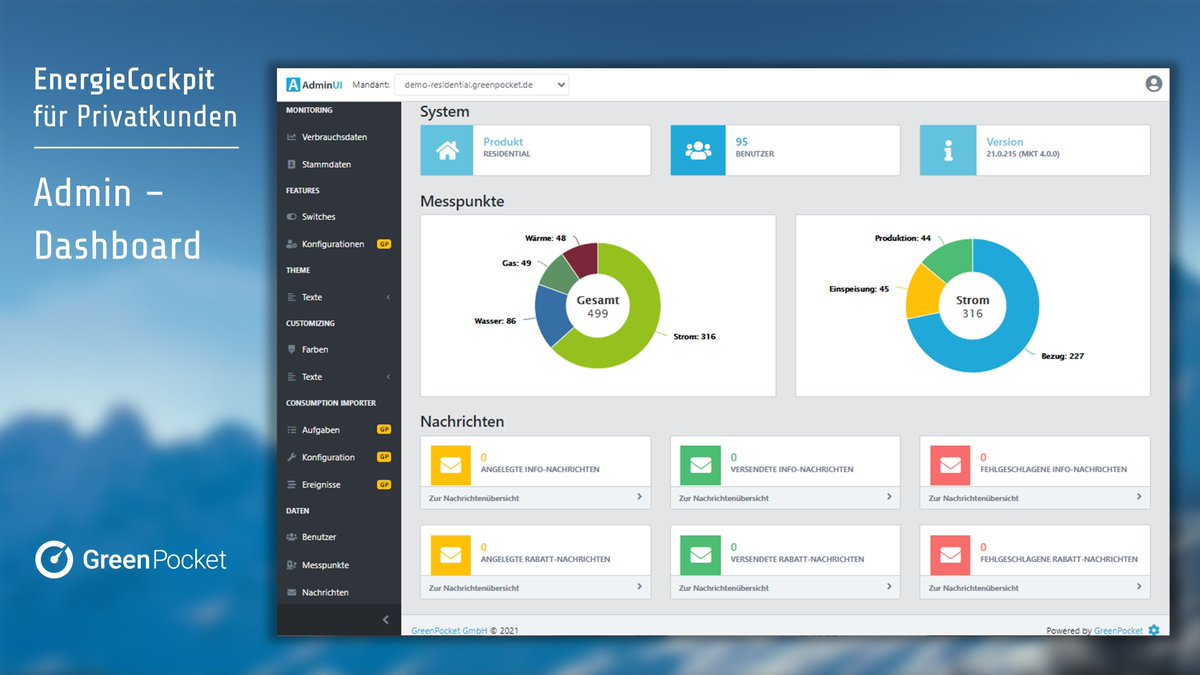This screenshot has width=1200, height=675.
Task: Click the yellow envelope for angelegte Rabatt-Nachrichten
Action: pyautogui.click(x=450, y=555)
